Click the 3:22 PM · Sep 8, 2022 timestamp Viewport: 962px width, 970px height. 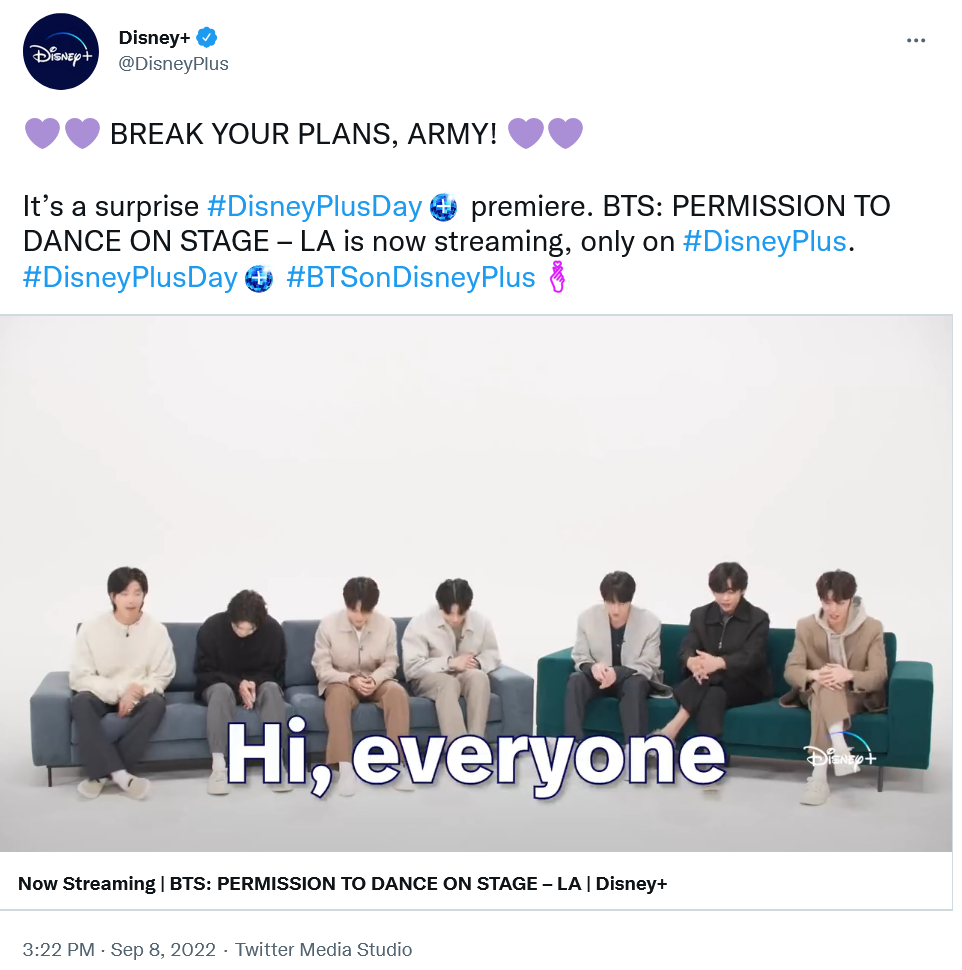pyautogui.click(x=119, y=949)
